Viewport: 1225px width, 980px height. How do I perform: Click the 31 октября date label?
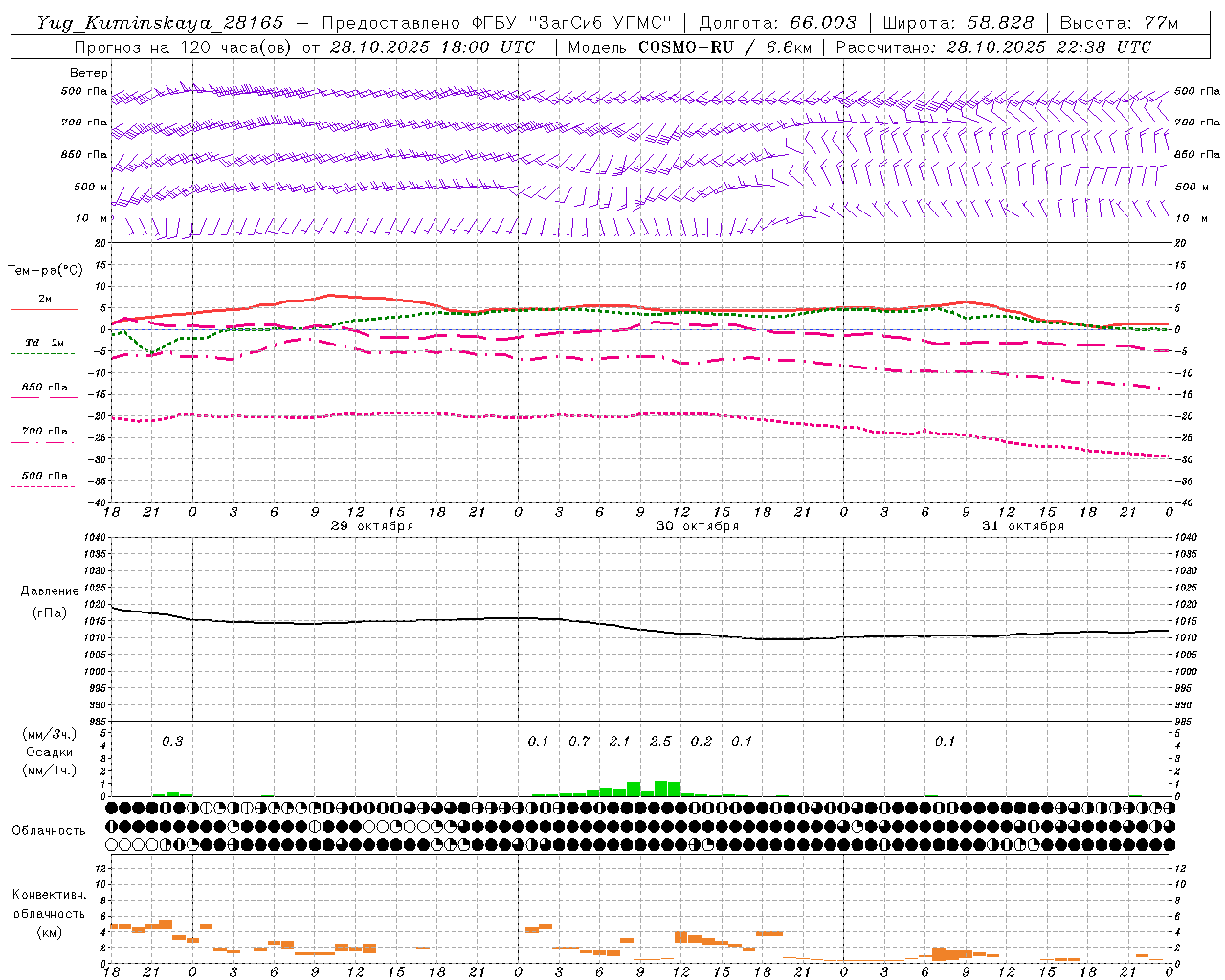(1023, 525)
